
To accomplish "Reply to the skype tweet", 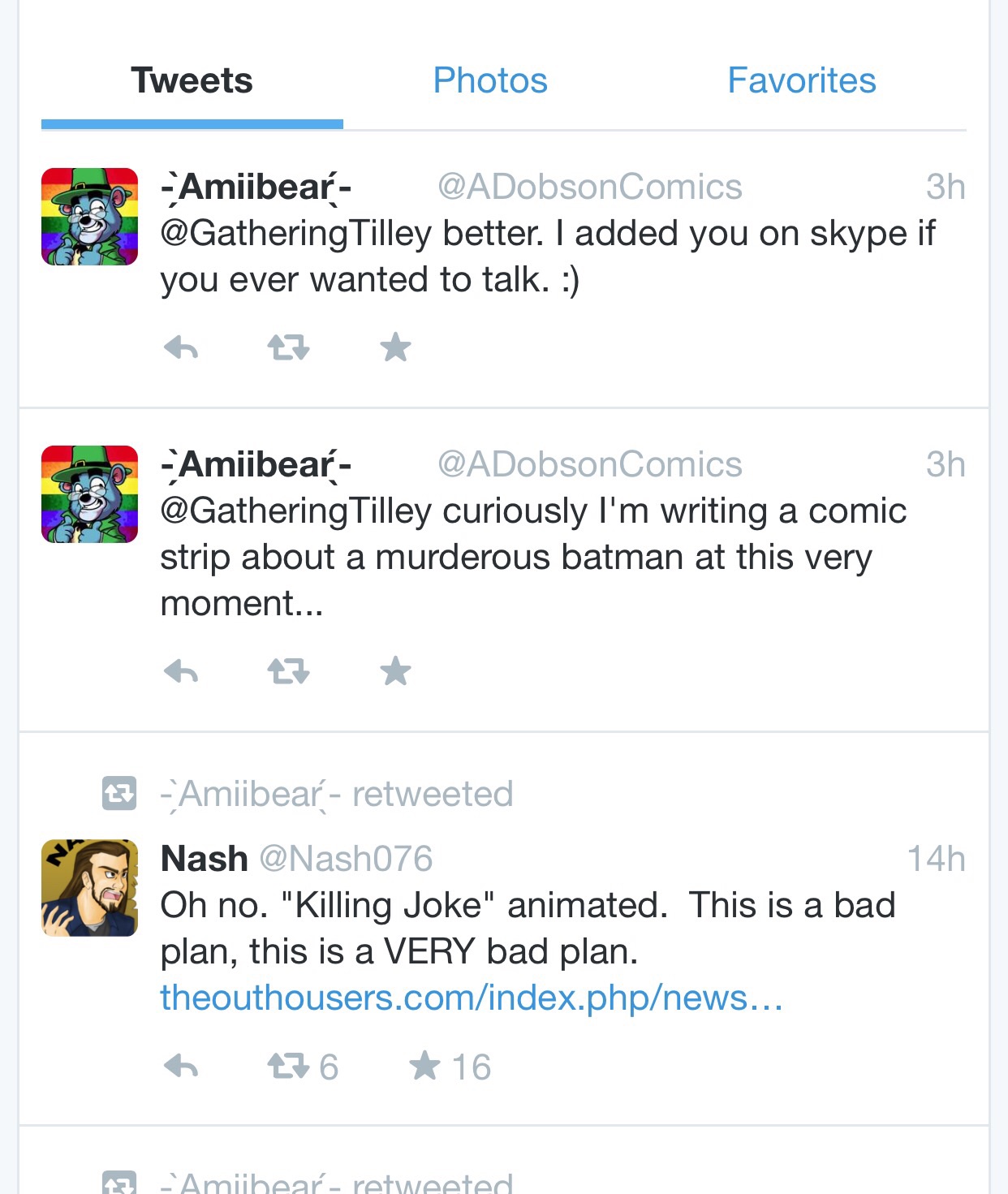I will 181,348.
